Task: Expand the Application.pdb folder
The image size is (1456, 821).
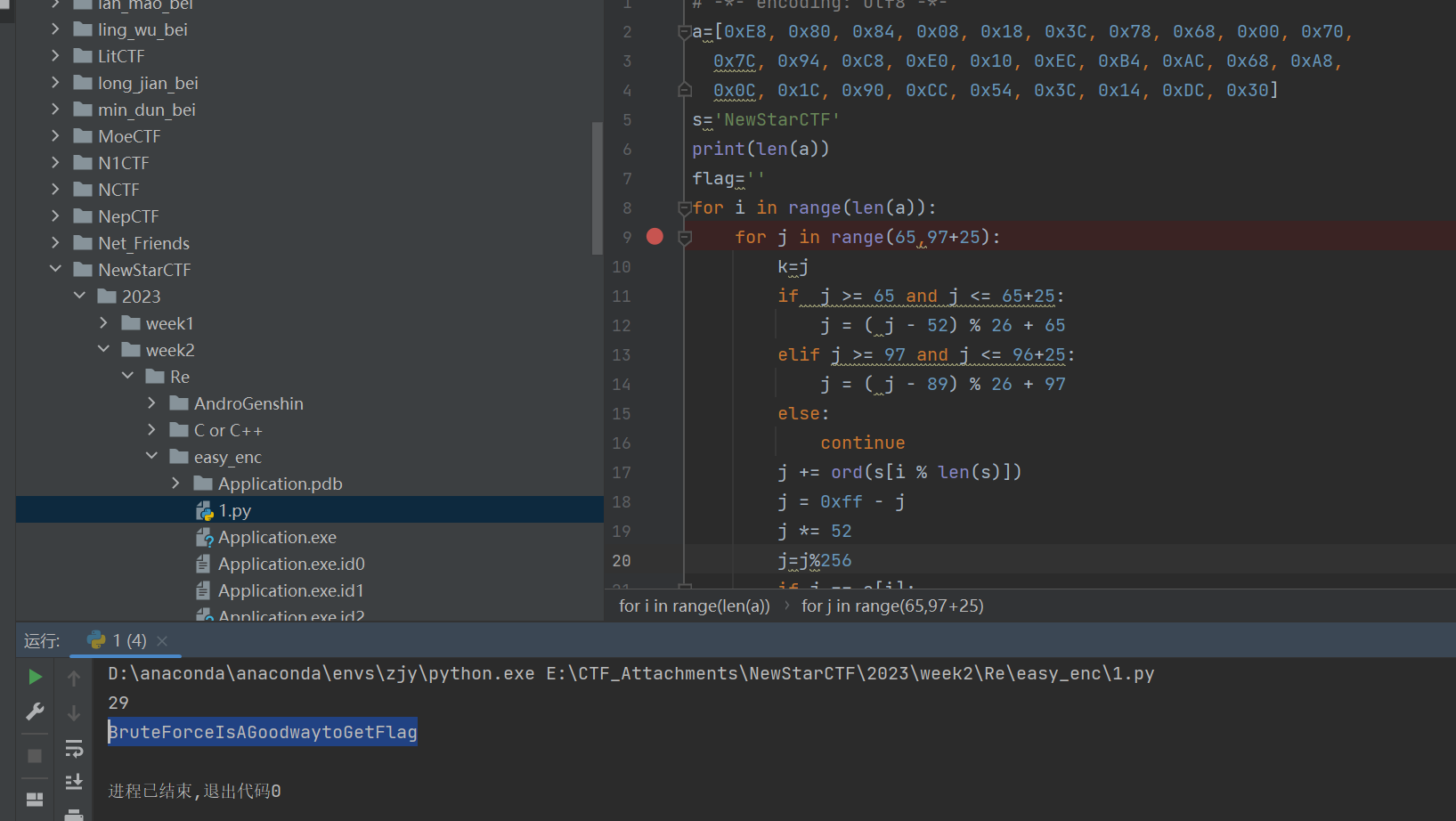Action: click(x=175, y=484)
